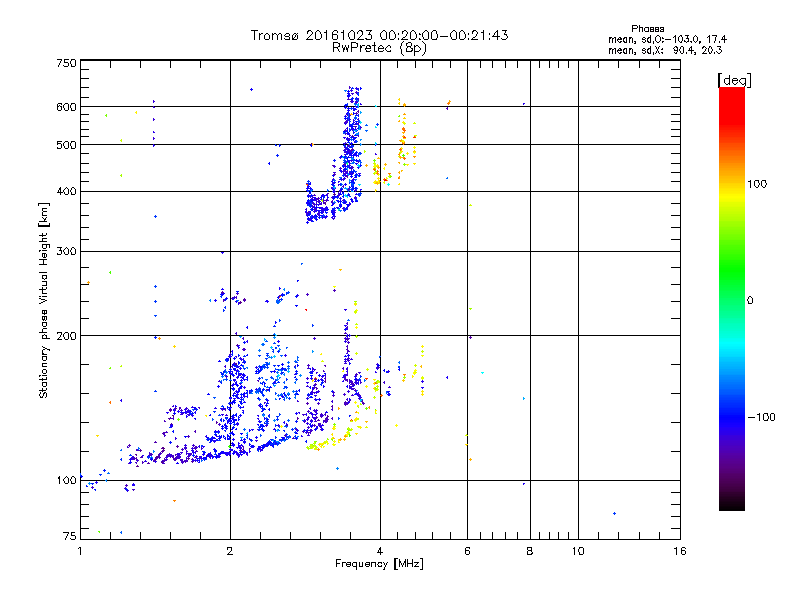Click the y-axis tick label "600"

pos(67,107)
